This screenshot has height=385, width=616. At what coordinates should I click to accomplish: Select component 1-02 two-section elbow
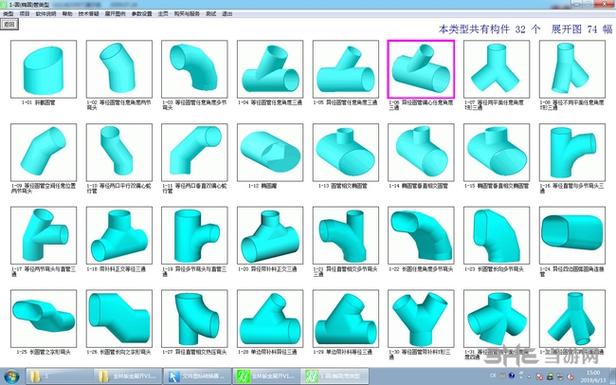[x=119, y=69]
